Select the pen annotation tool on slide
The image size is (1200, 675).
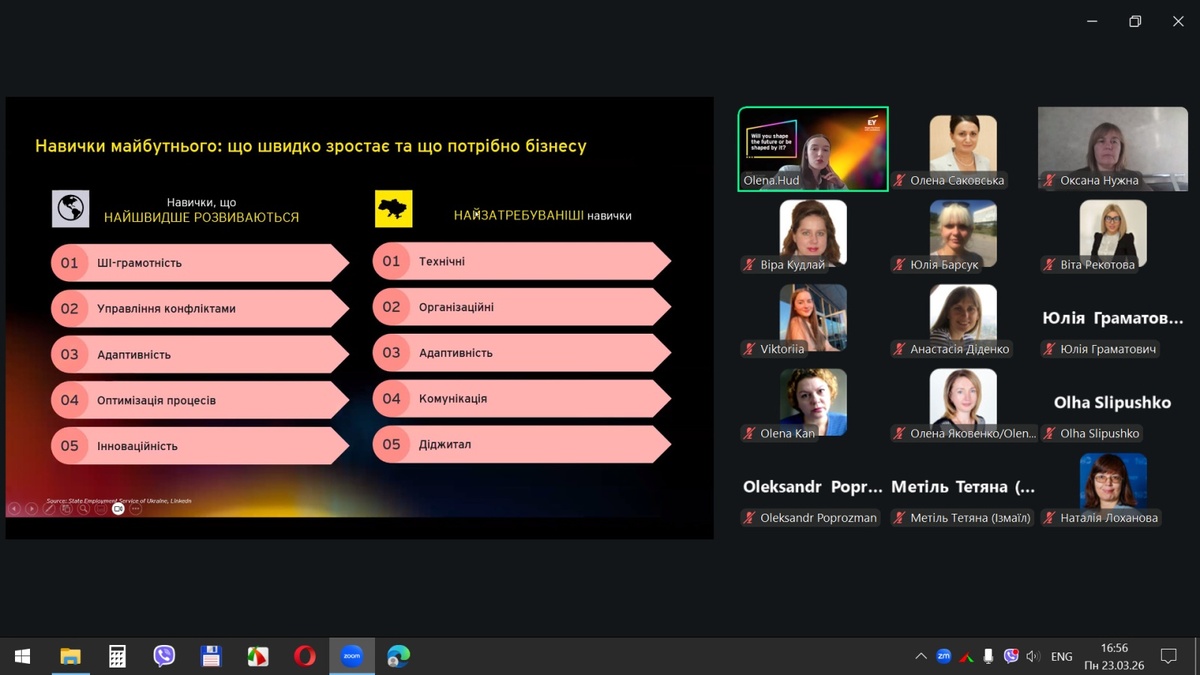click(49, 509)
